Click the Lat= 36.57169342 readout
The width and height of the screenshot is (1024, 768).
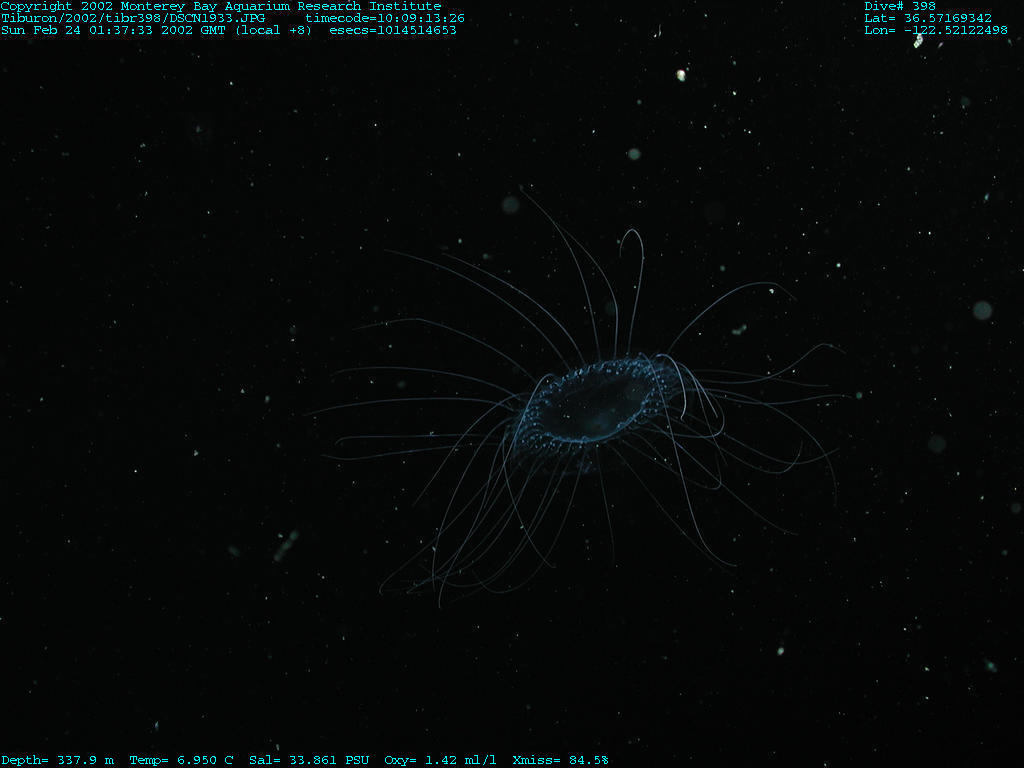click(928, 18)
